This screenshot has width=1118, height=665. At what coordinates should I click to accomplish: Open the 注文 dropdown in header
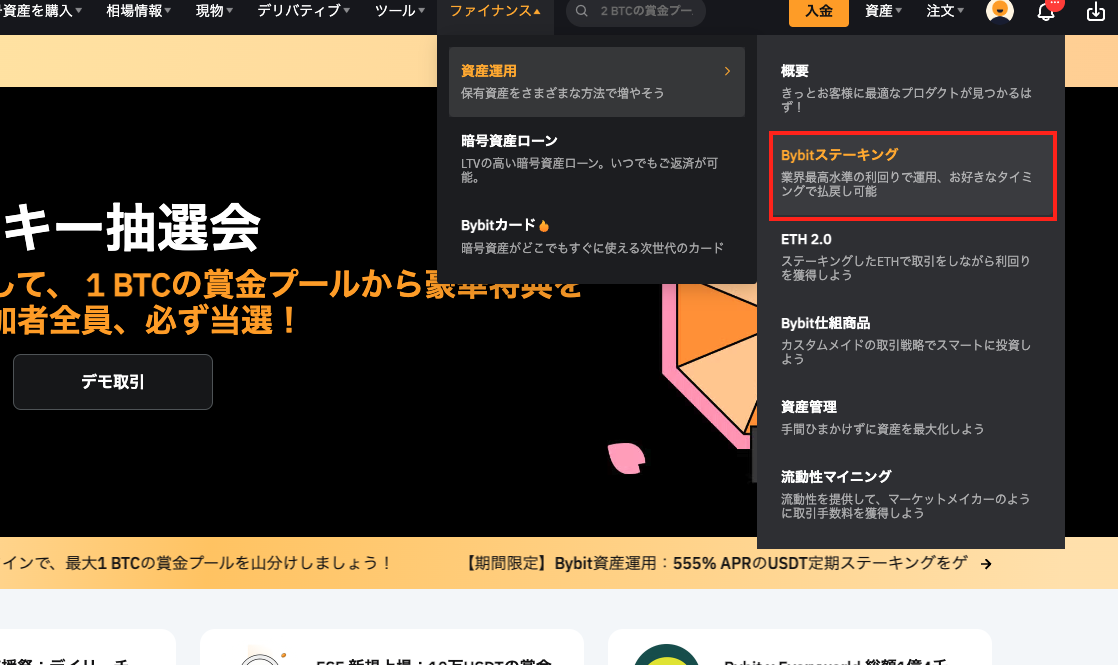945,11
